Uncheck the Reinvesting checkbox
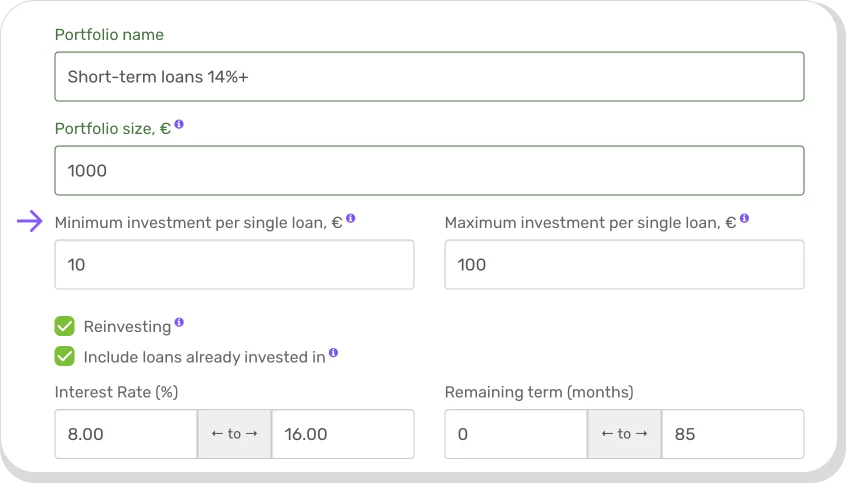This screenshot has width=846, height=483. (65, 326)
